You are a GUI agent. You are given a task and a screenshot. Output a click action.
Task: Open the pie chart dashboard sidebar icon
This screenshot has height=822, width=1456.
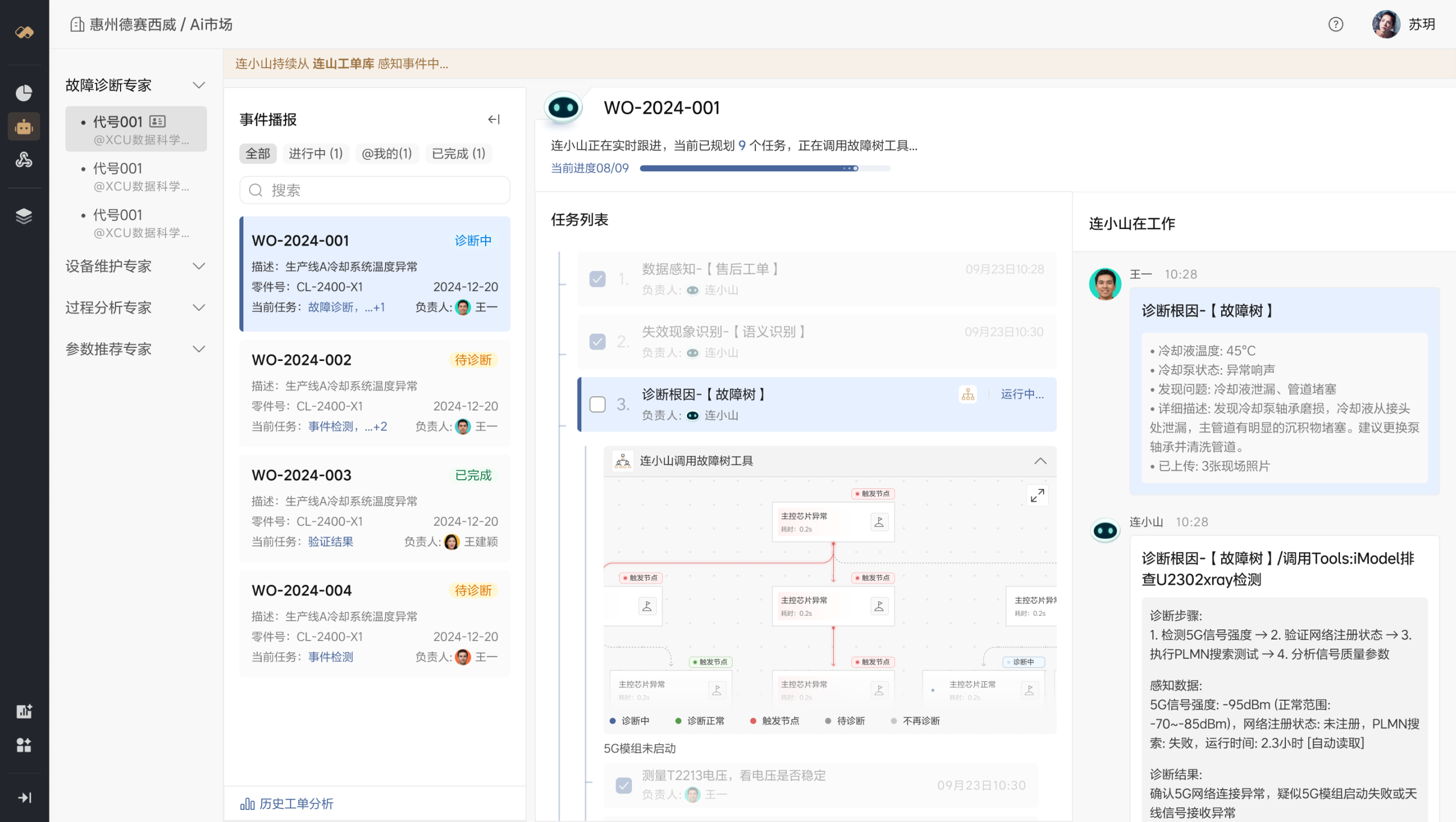pos(24,93)
